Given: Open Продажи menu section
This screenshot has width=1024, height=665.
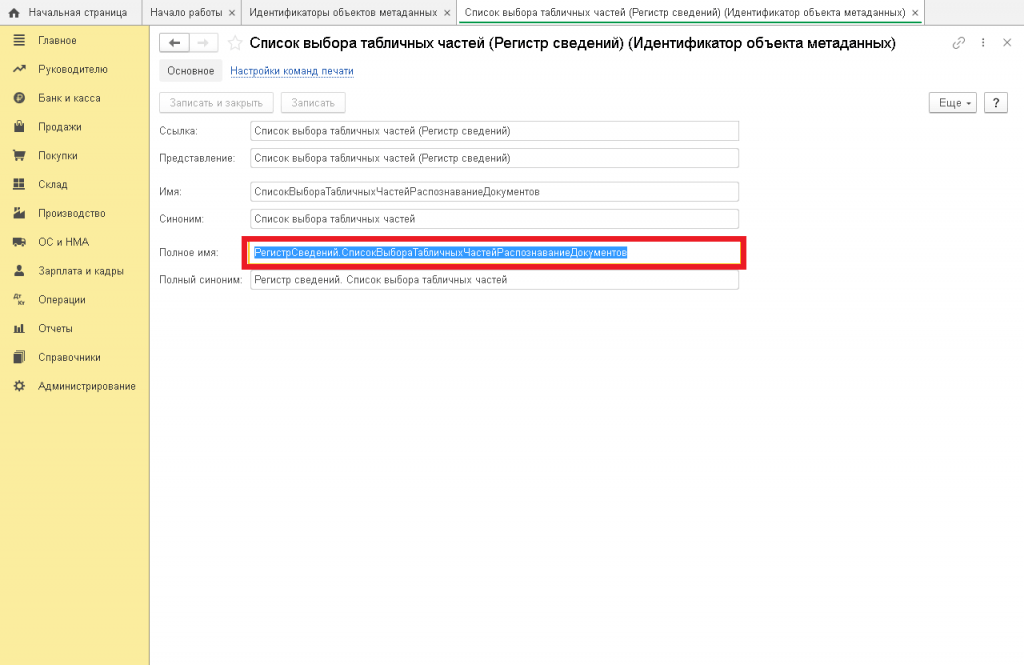Looking at the screenshot, I should [x=59, y=127].
